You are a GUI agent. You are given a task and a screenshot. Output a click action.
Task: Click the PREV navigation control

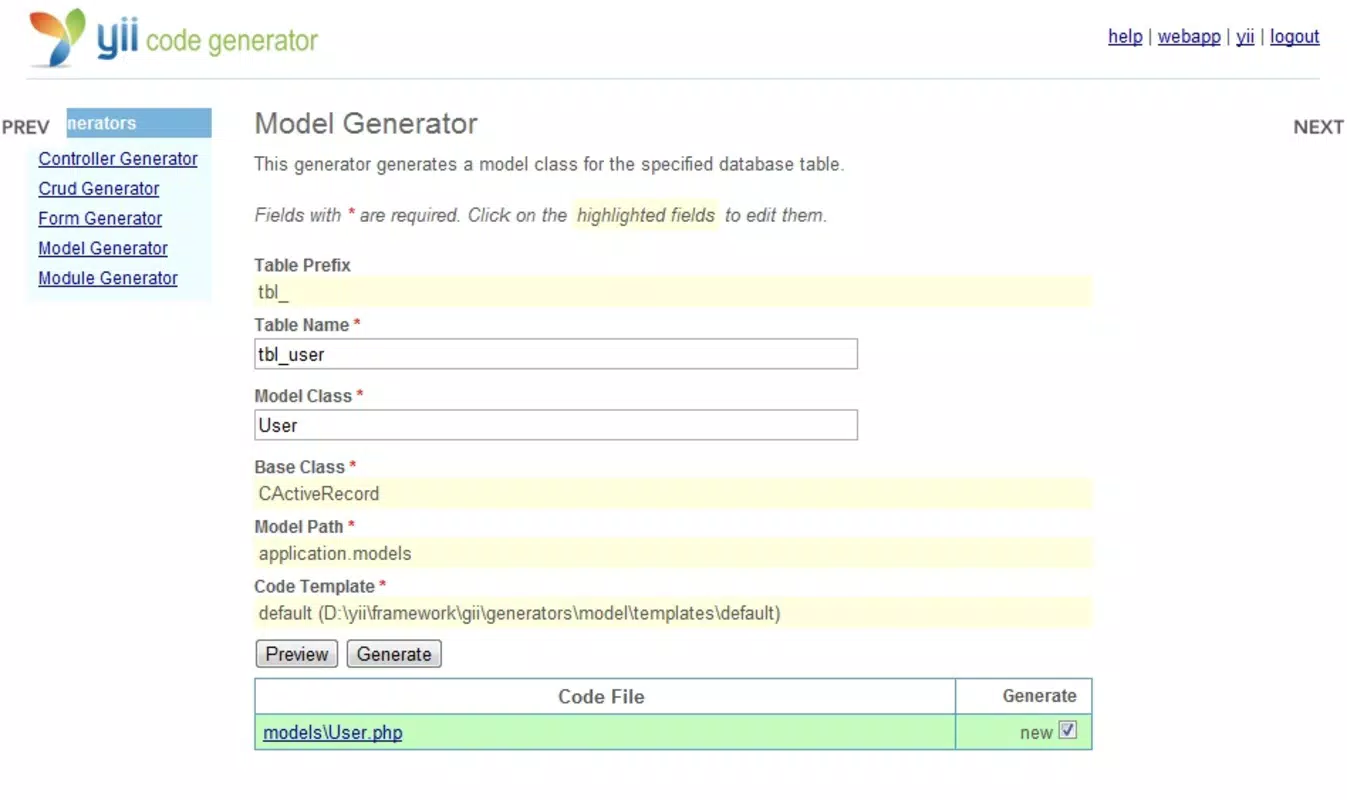click(26, 128)
